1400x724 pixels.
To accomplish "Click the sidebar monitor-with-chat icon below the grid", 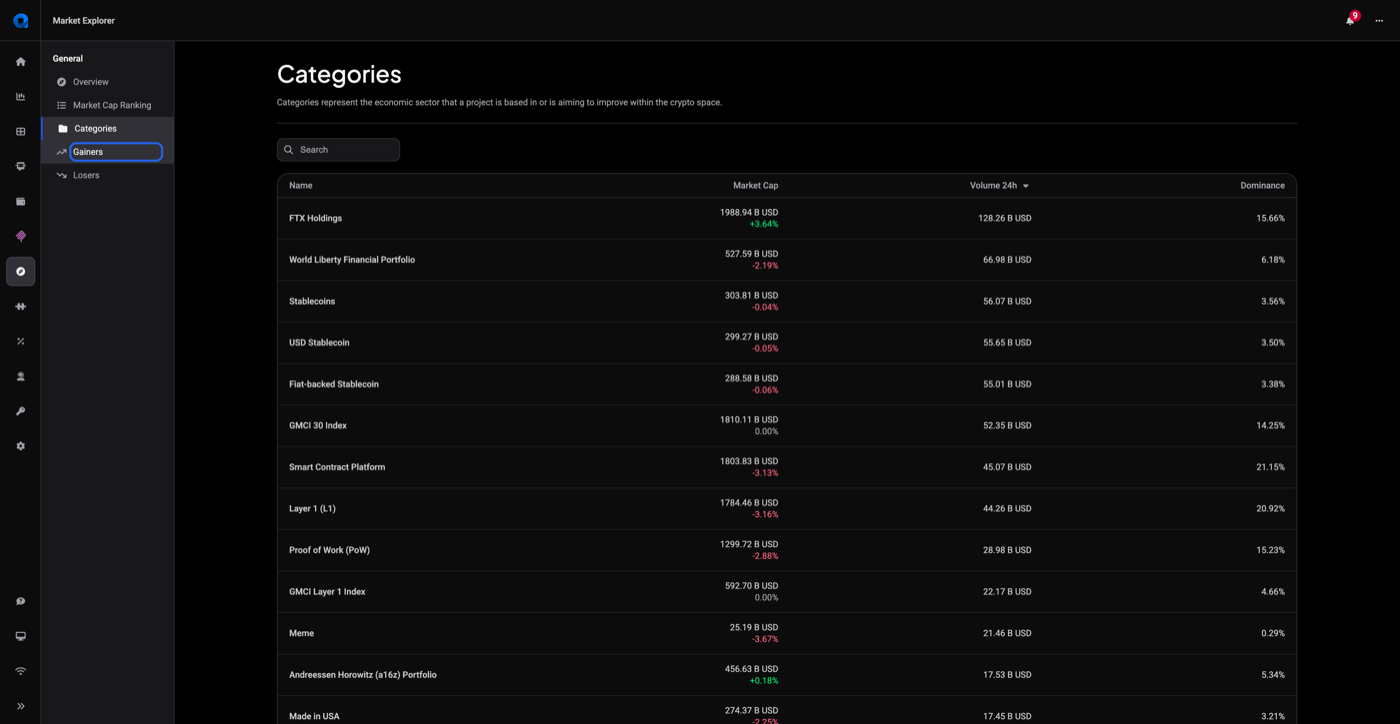I will (20, 167).
